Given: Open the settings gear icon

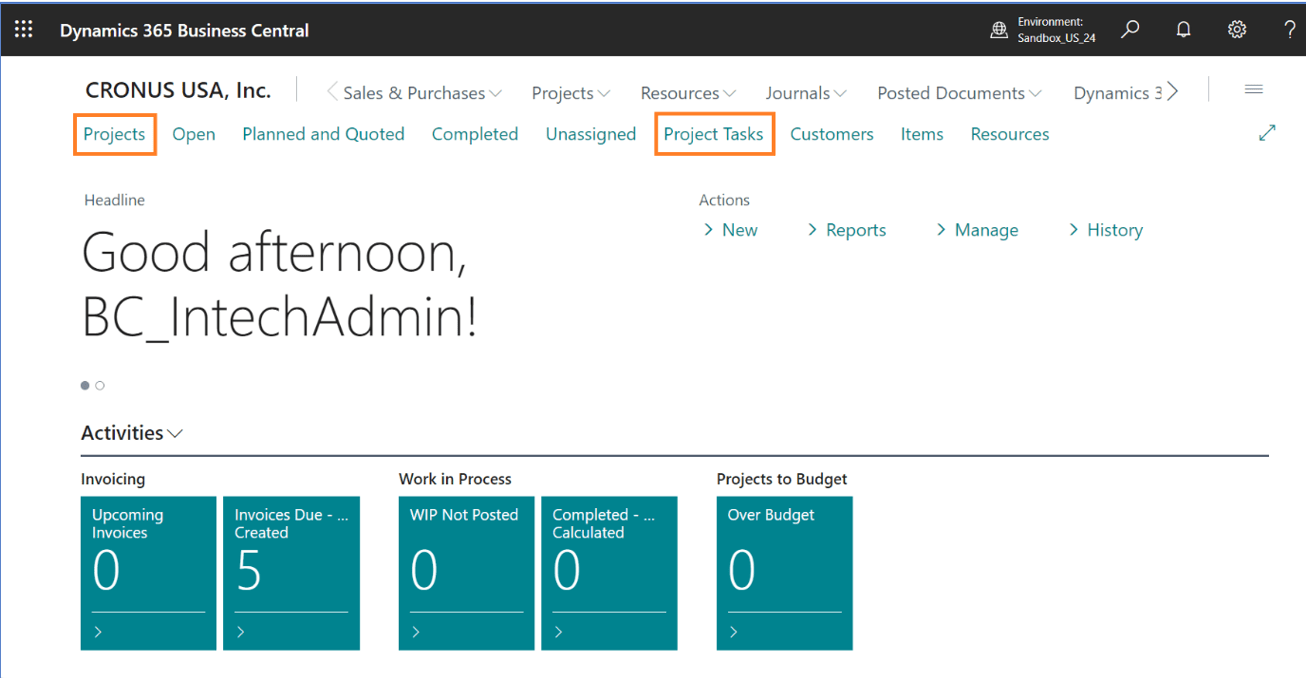Looking at the screenshot, I should click(x=1237, y=30).
